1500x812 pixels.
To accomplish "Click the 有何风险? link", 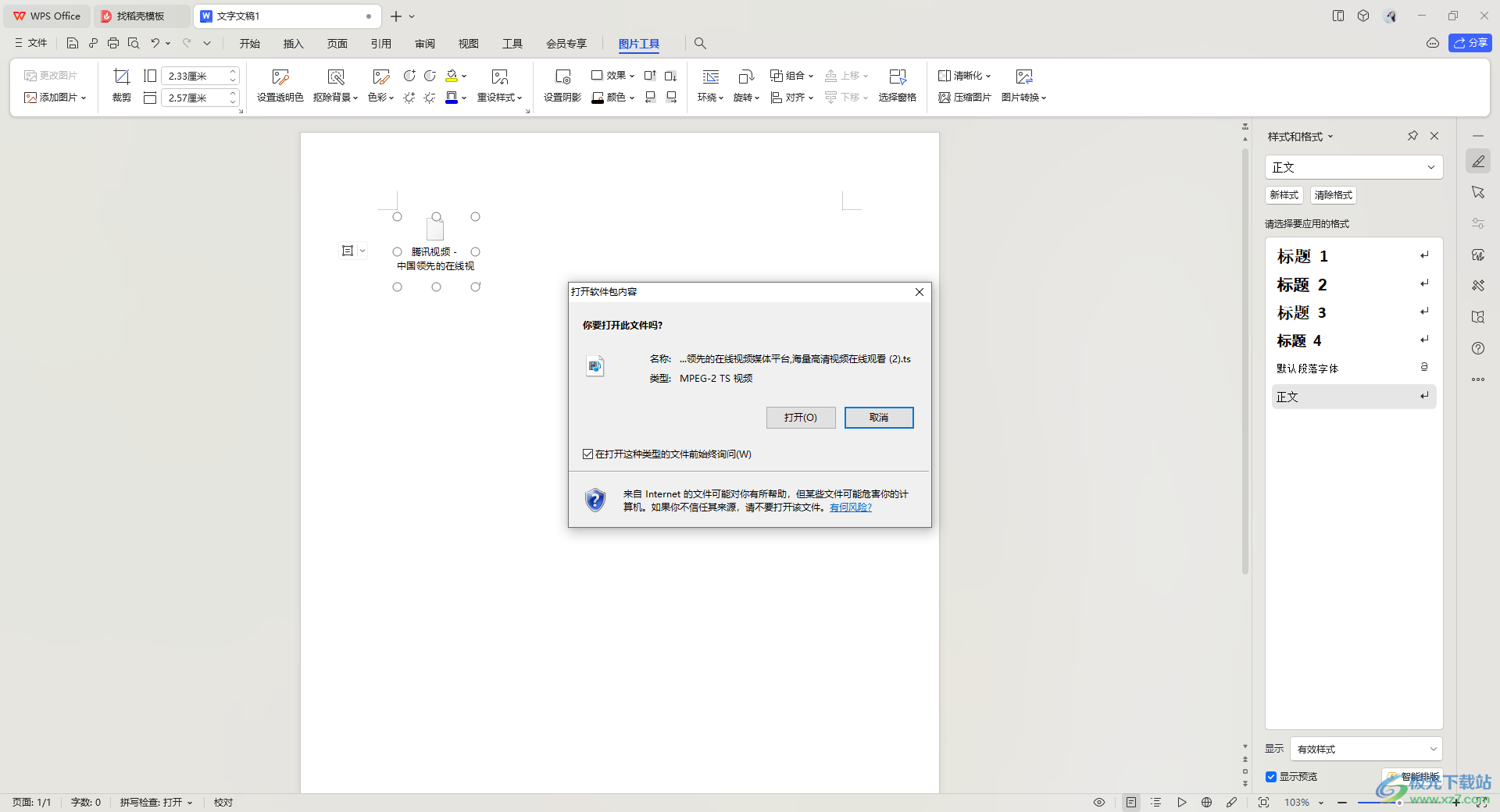I will point(850,507).
